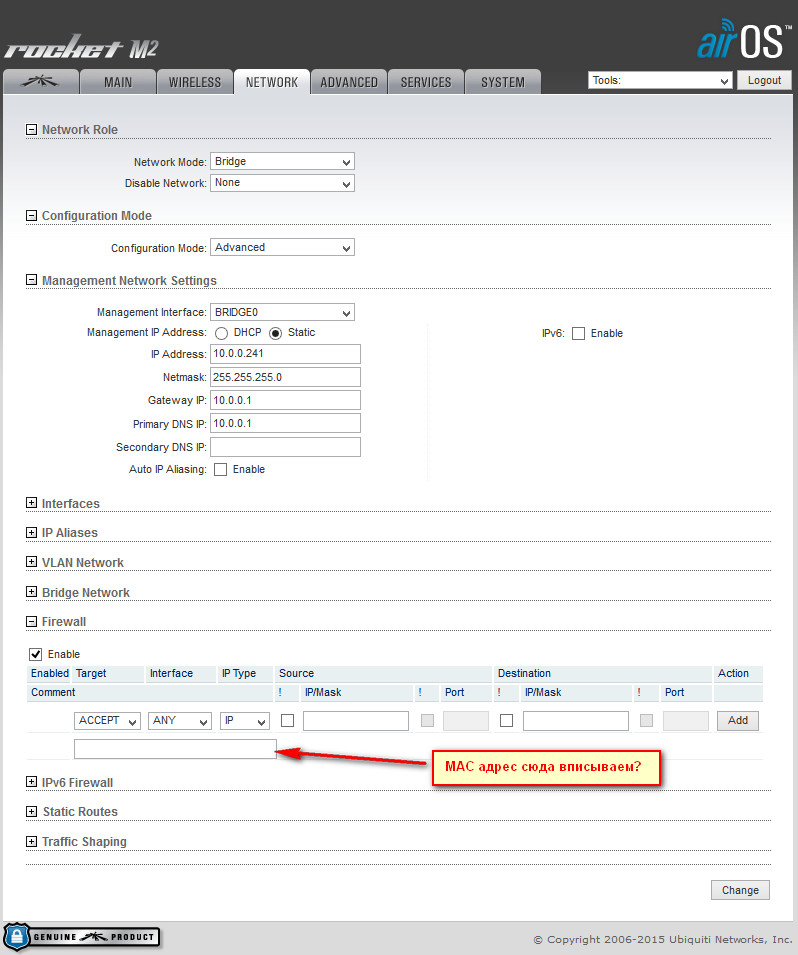Expand the VLAN Network section
This screenshot has height=955, width=798.
[x=31, y=562]
